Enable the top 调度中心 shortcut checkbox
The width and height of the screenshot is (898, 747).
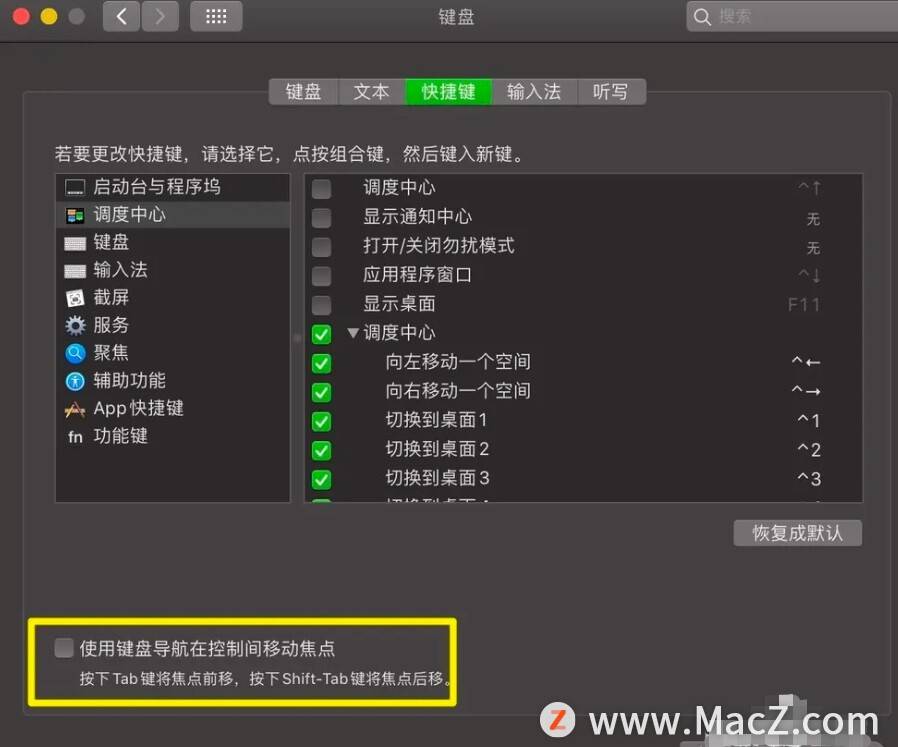click(x=321, y=188)
